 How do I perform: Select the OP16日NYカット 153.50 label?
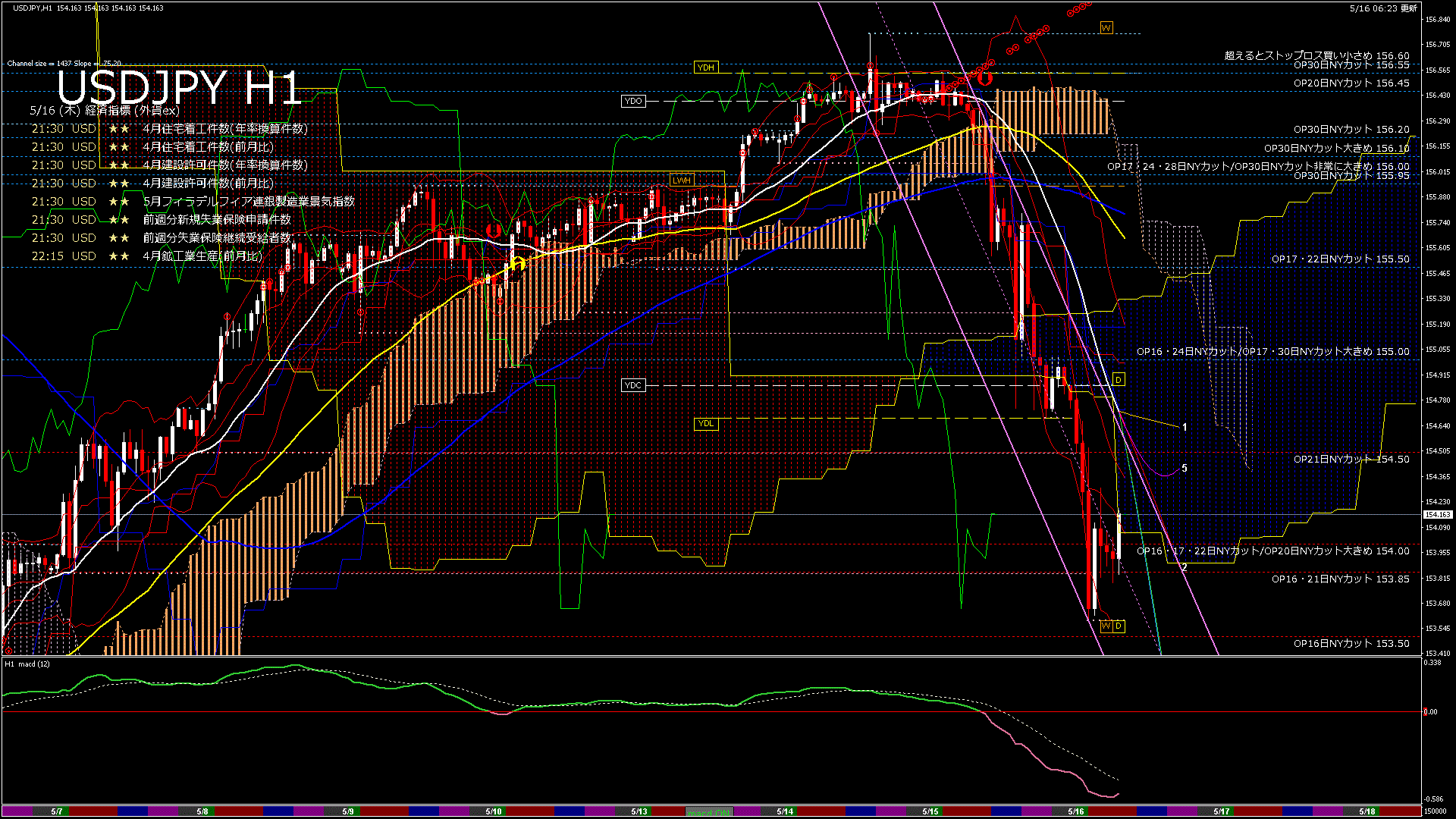coord(1352,644)
